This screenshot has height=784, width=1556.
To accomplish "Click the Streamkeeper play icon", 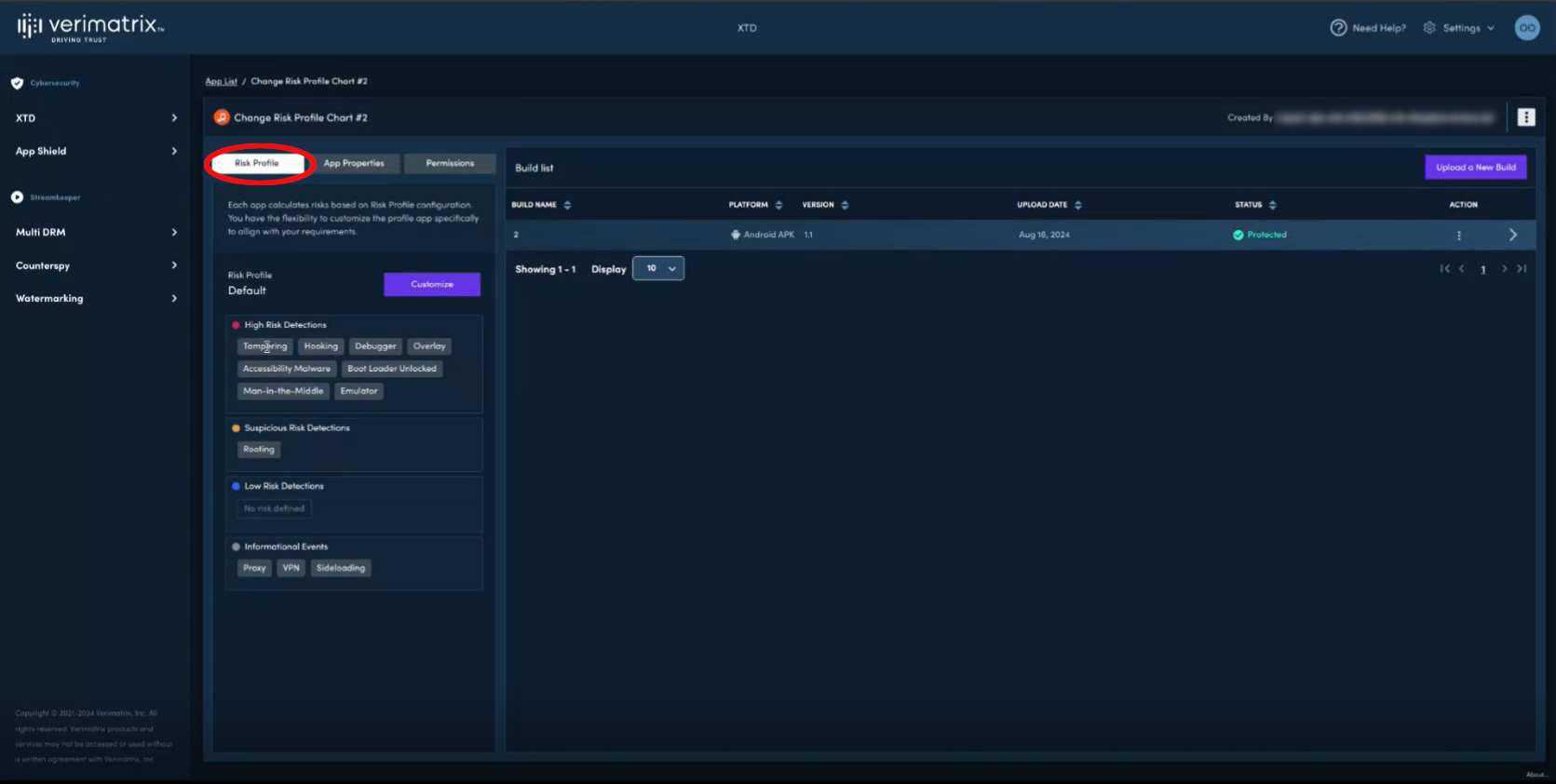I will [x=17, y=197].
